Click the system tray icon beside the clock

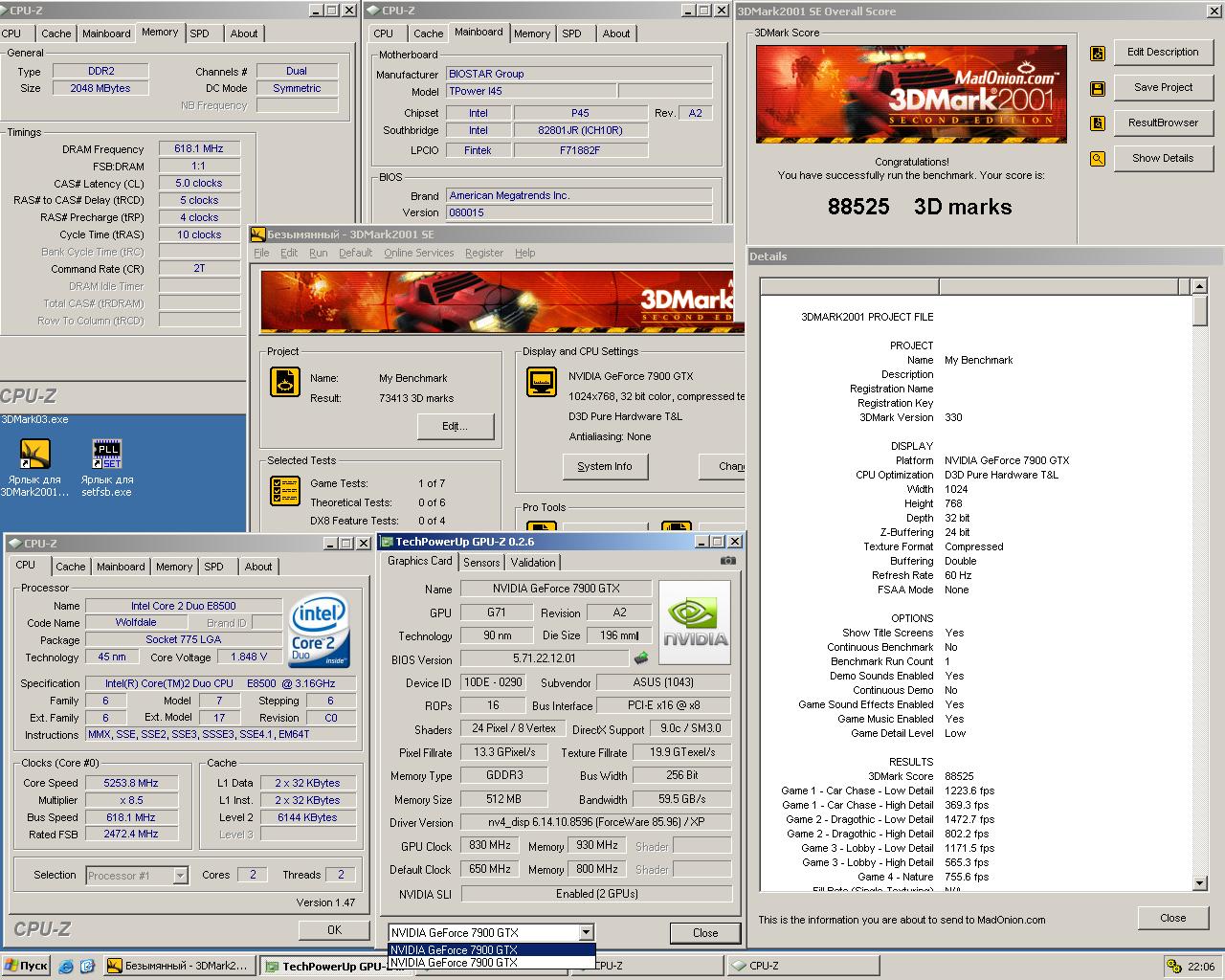click(1175, 967)
